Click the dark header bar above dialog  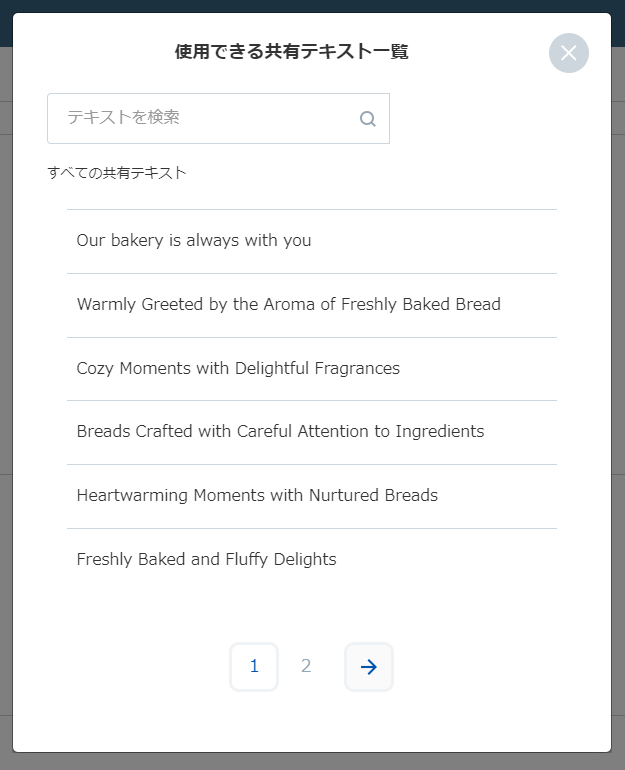pos(300,6)
